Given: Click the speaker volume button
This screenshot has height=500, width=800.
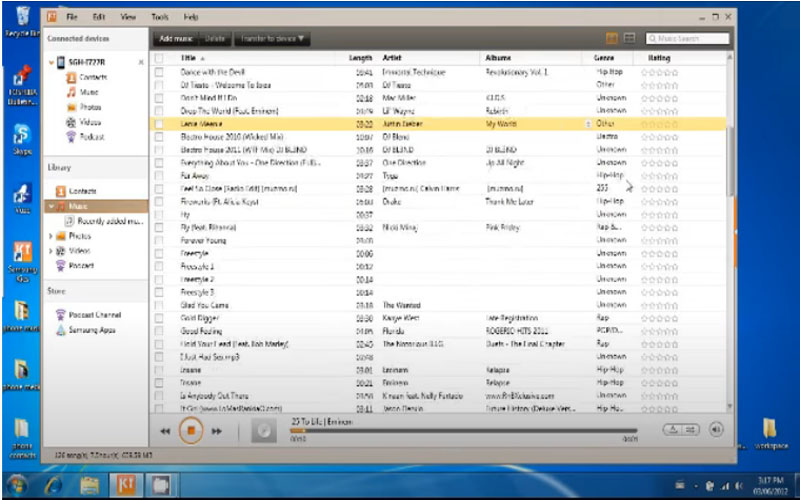Looking at the screenshot, I should coord(716,430).
